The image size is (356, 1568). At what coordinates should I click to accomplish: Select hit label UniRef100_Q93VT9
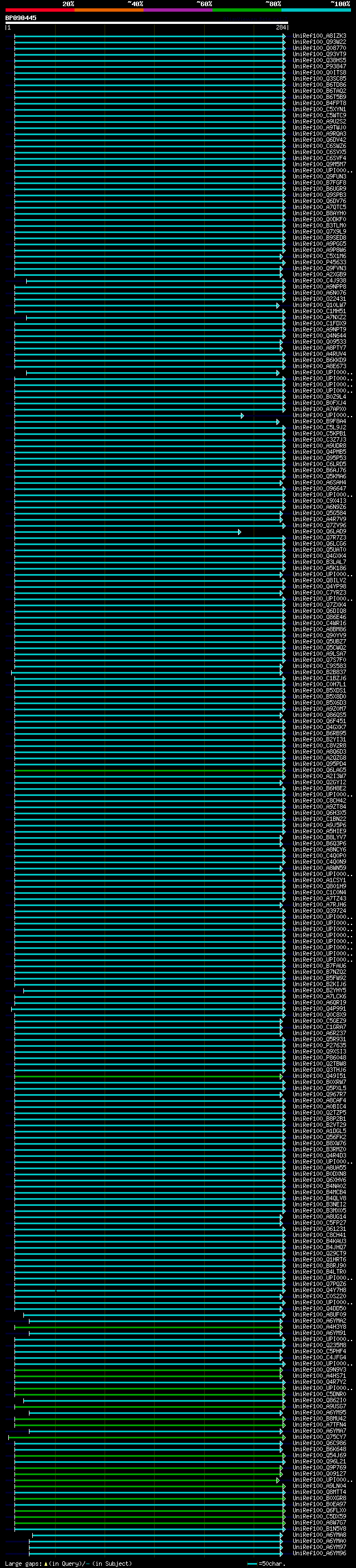coord(319,54)
